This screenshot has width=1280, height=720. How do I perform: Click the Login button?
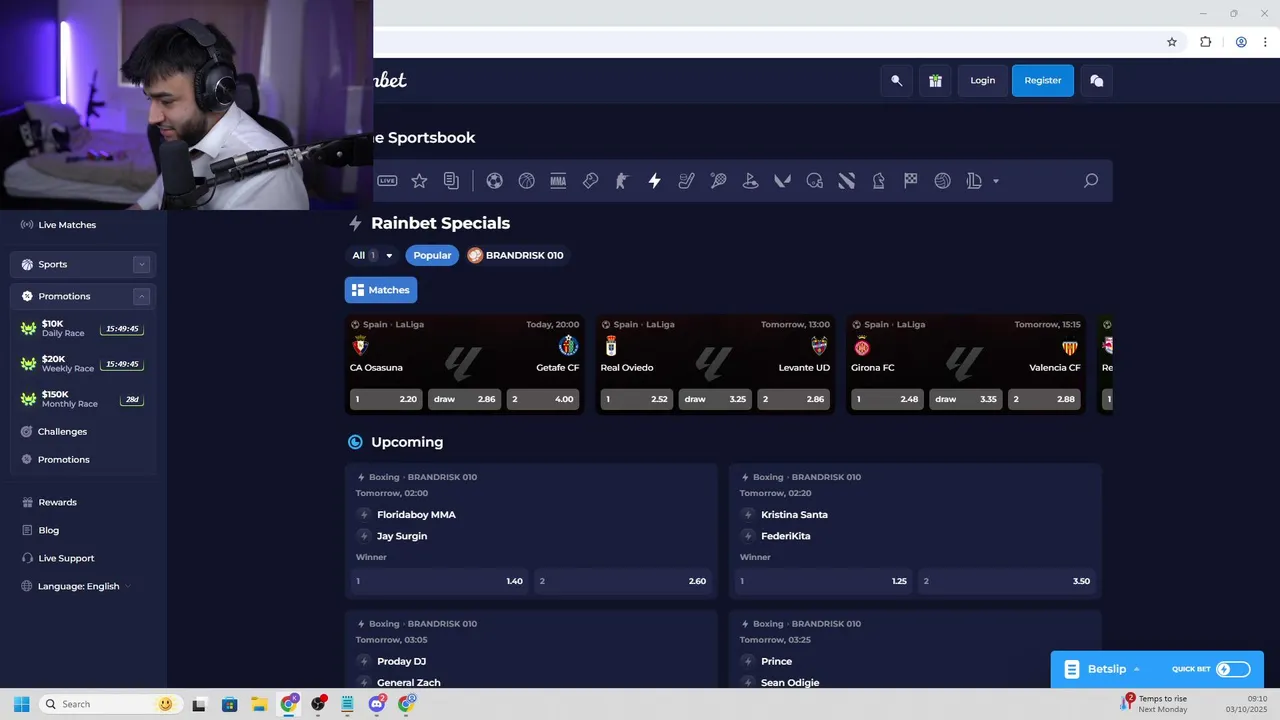pos(982,81)
